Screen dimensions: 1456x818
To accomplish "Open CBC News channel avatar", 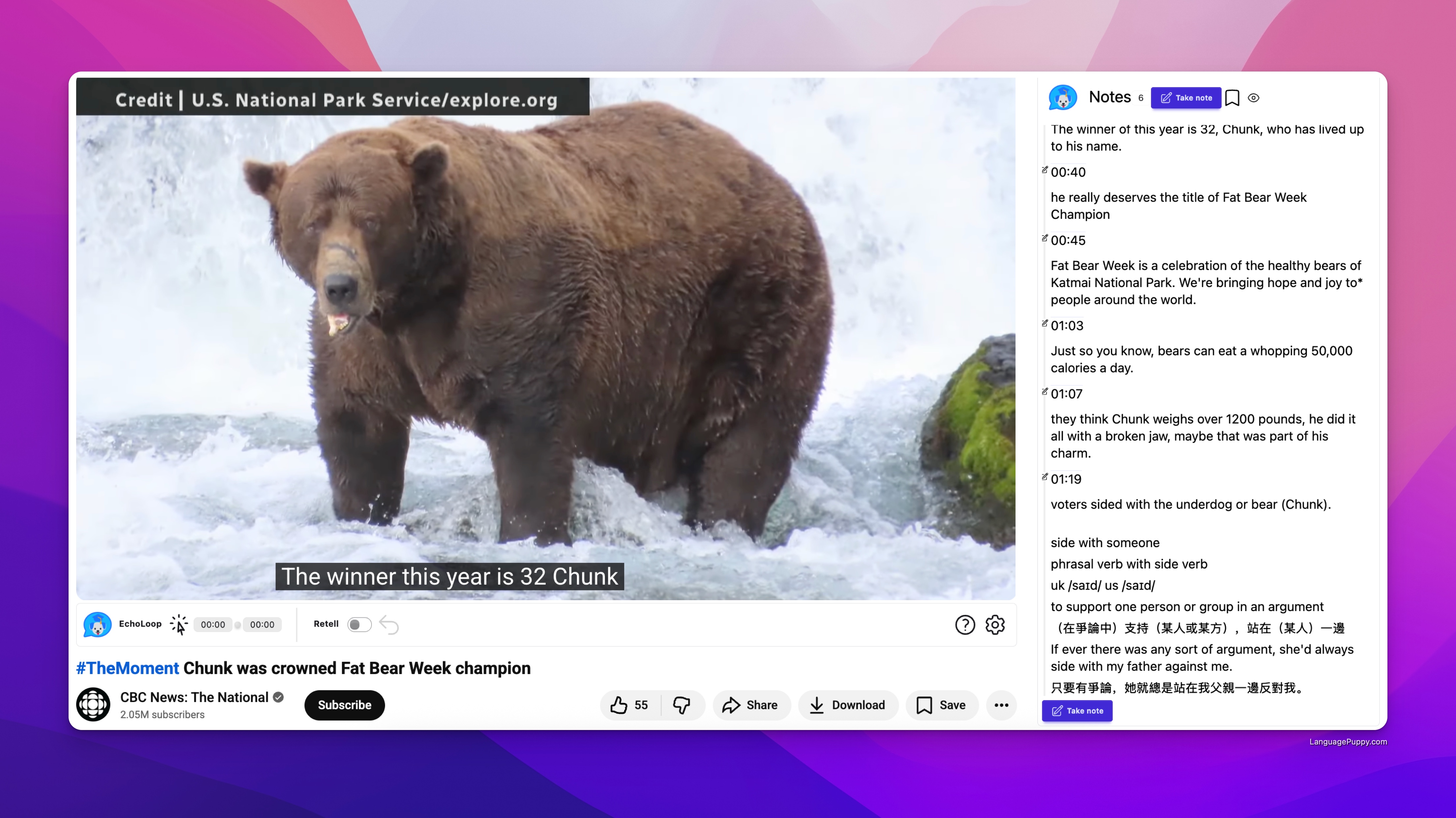I will pyautogui.click(x=93, y=704).
